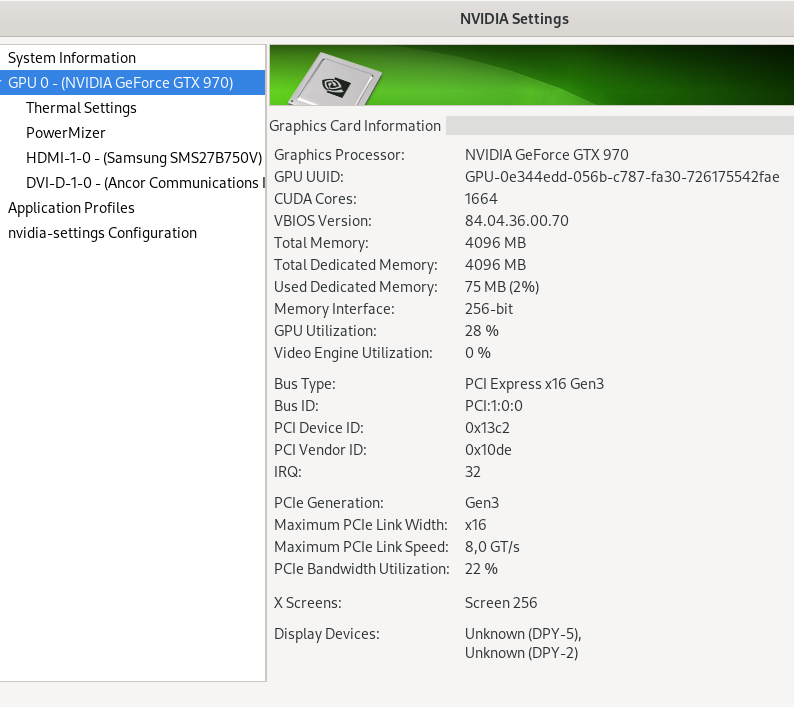Click Maximum PCIe Link Width value x16

(475, 525)
